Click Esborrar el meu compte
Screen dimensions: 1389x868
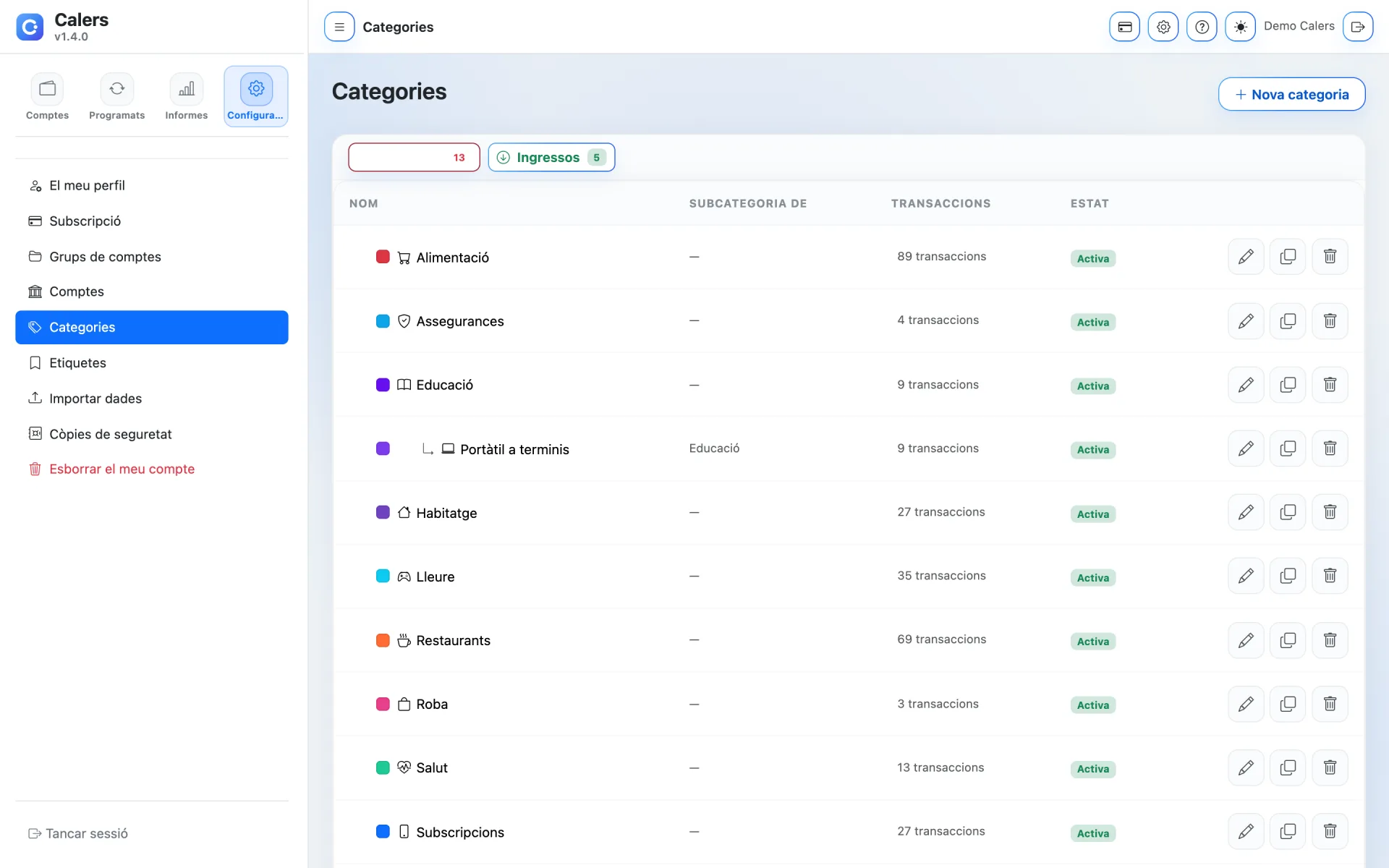[152, 469]
